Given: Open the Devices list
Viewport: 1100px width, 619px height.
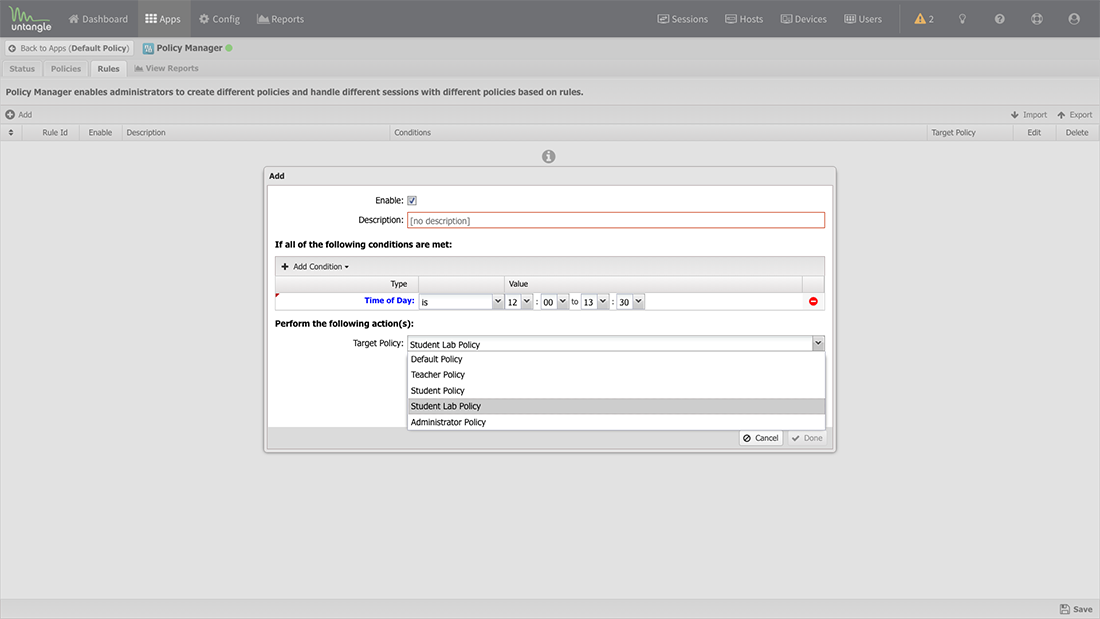Looking at the screenshot, I should (x=804, y=19).
